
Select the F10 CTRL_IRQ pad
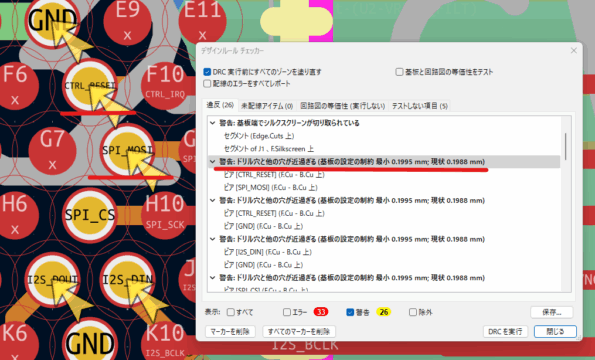click(x=164, y=85)
